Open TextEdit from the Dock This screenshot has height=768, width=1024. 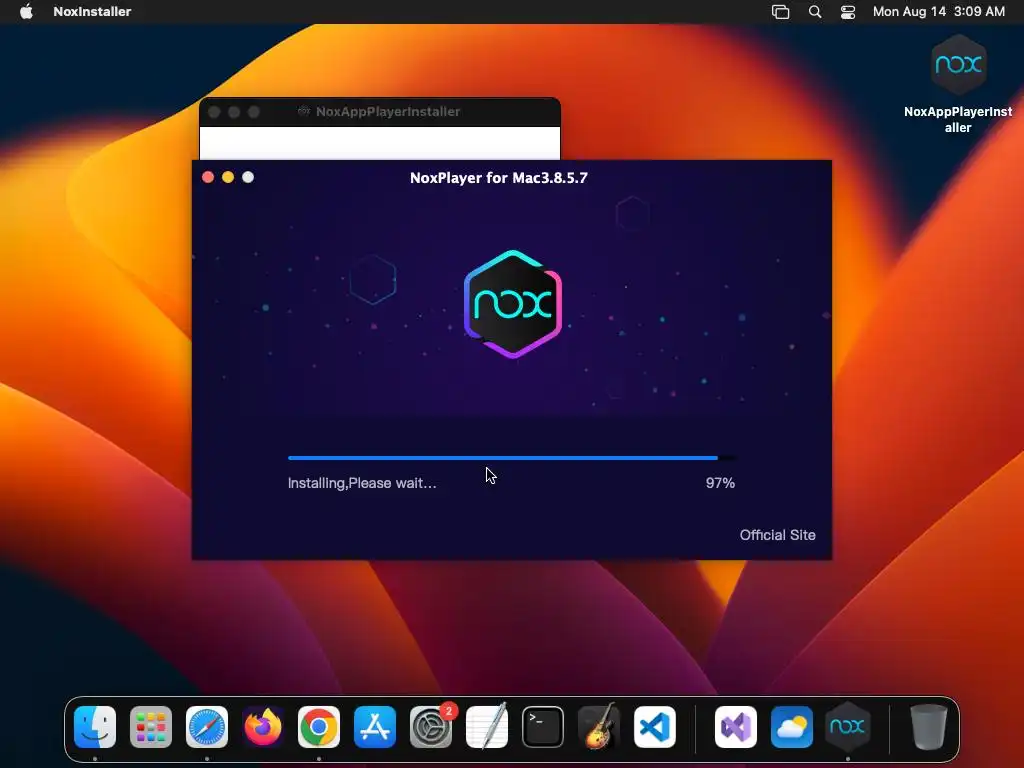coord(487,727)
